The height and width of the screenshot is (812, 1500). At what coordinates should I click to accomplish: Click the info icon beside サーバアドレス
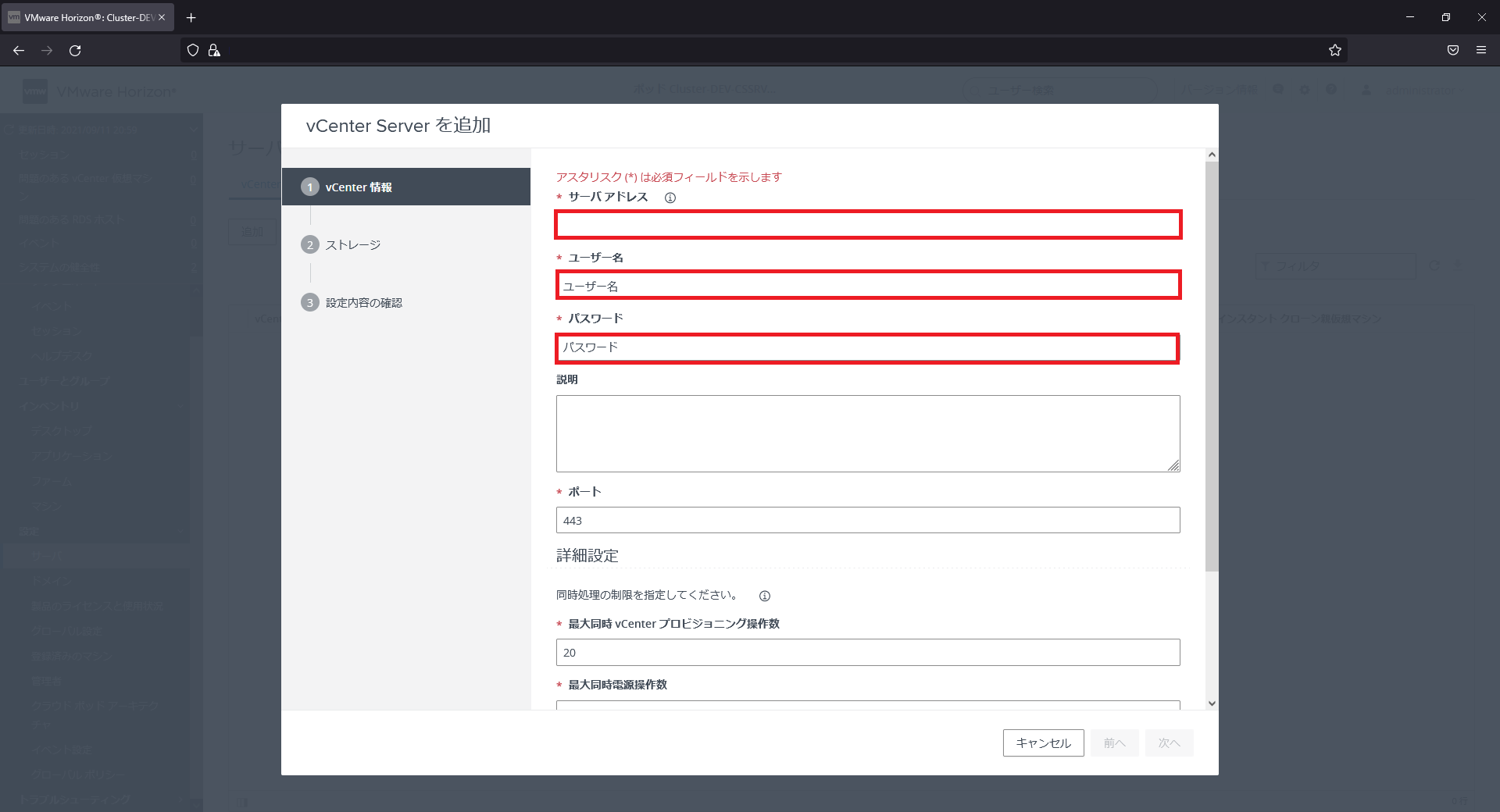[670, 198]
